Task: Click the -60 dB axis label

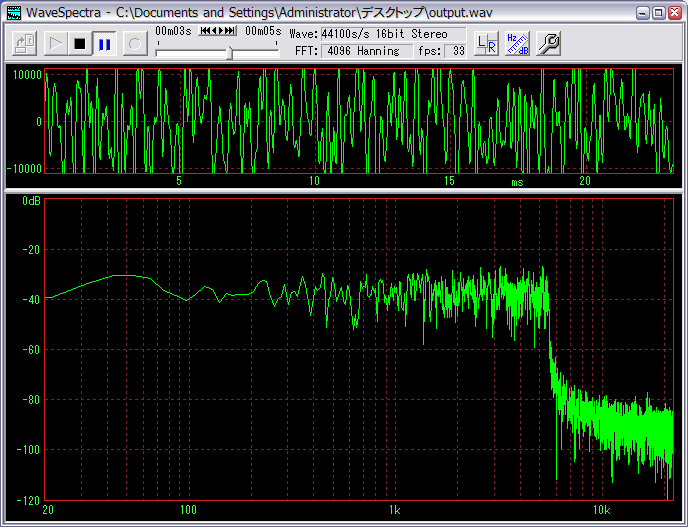Action: coord(31,350)
